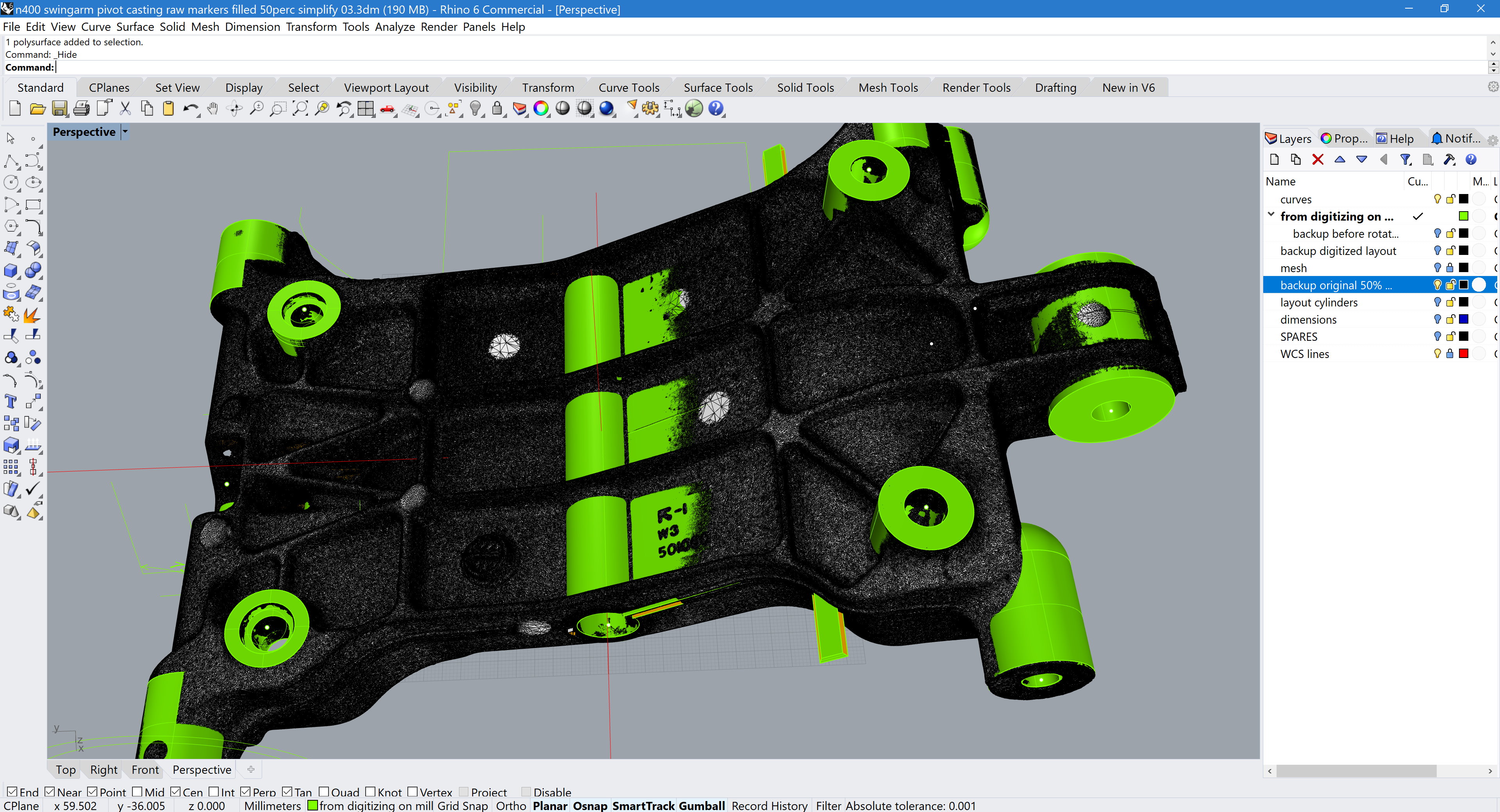Click the Lock objects padlock icon
This screenshot has width=1500, height=812.
[x=497, y=108]
